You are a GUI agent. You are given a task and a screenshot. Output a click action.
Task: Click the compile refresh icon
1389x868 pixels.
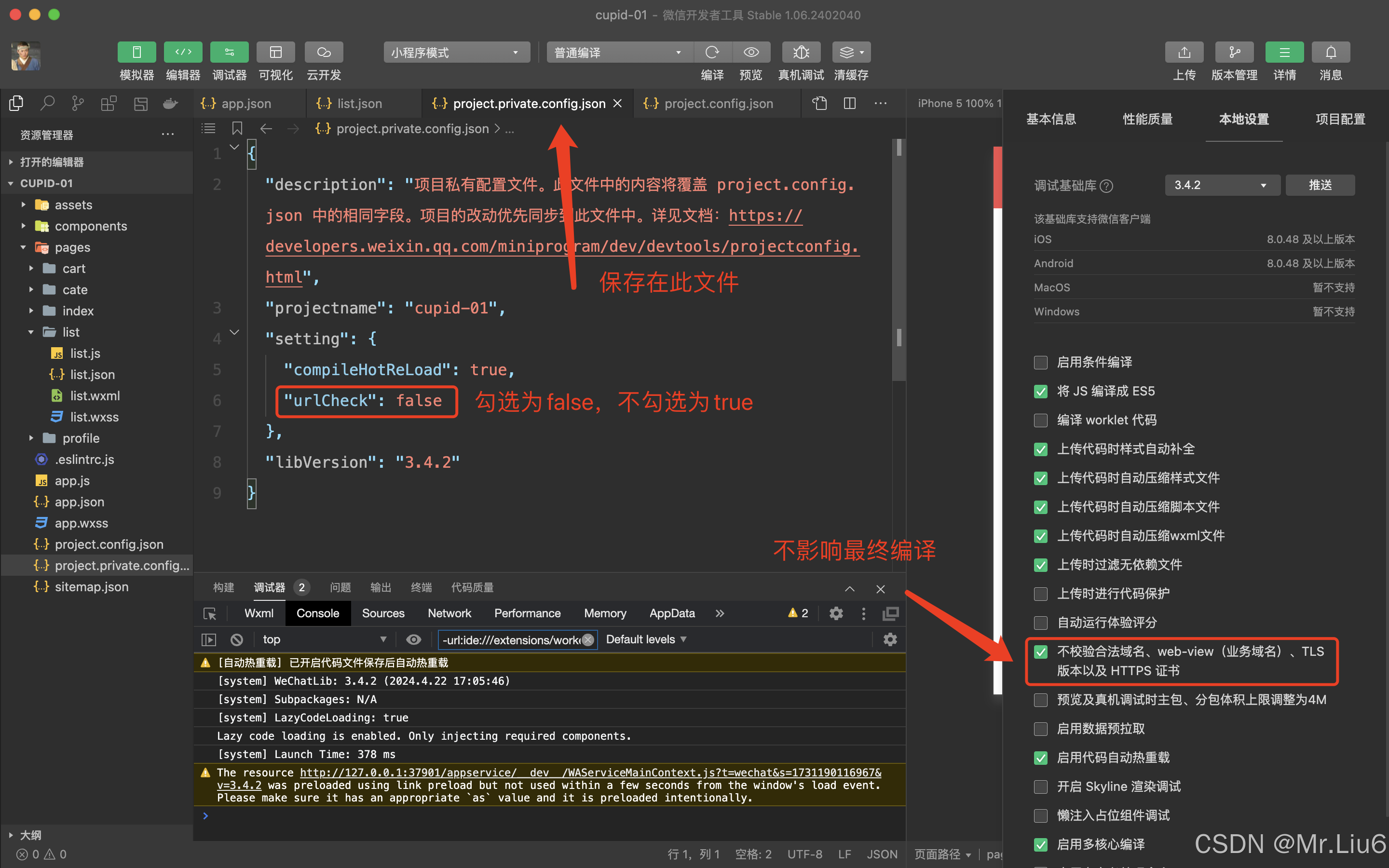click(x=712, y=52)
